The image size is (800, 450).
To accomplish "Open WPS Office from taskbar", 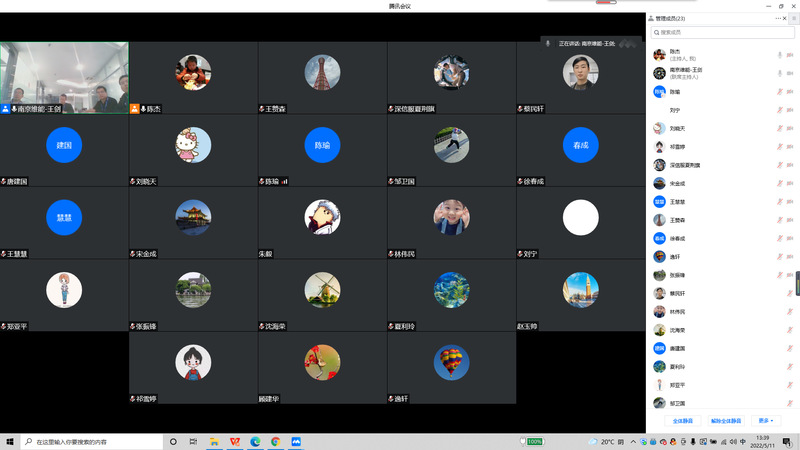I will [x=235, y=442].
